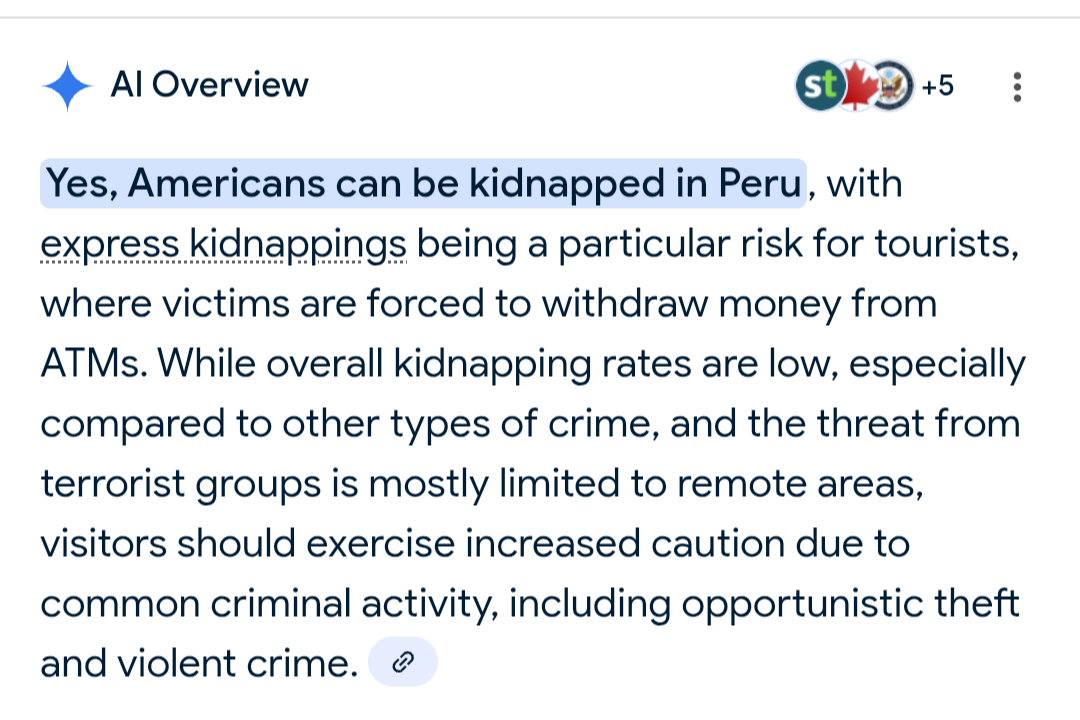The height and width of the screenshot is (720, 1080).
Task: Select the Canadian maple leaf source icon
Action: coord(856,86)
